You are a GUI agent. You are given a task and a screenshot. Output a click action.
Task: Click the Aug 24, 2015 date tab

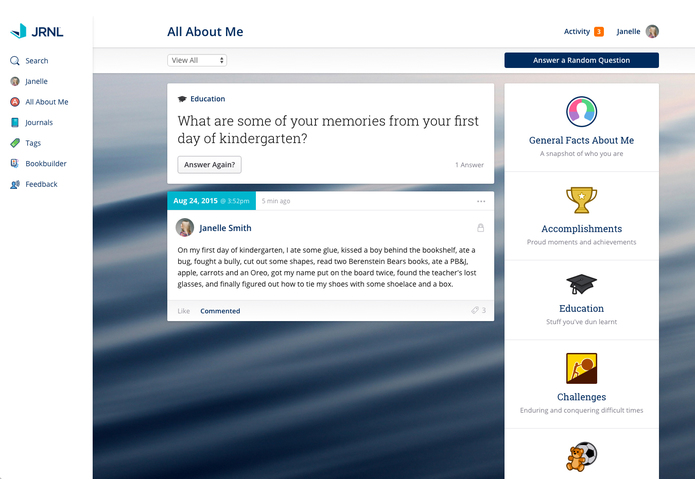pyautogui.click(x=211, y=201)
